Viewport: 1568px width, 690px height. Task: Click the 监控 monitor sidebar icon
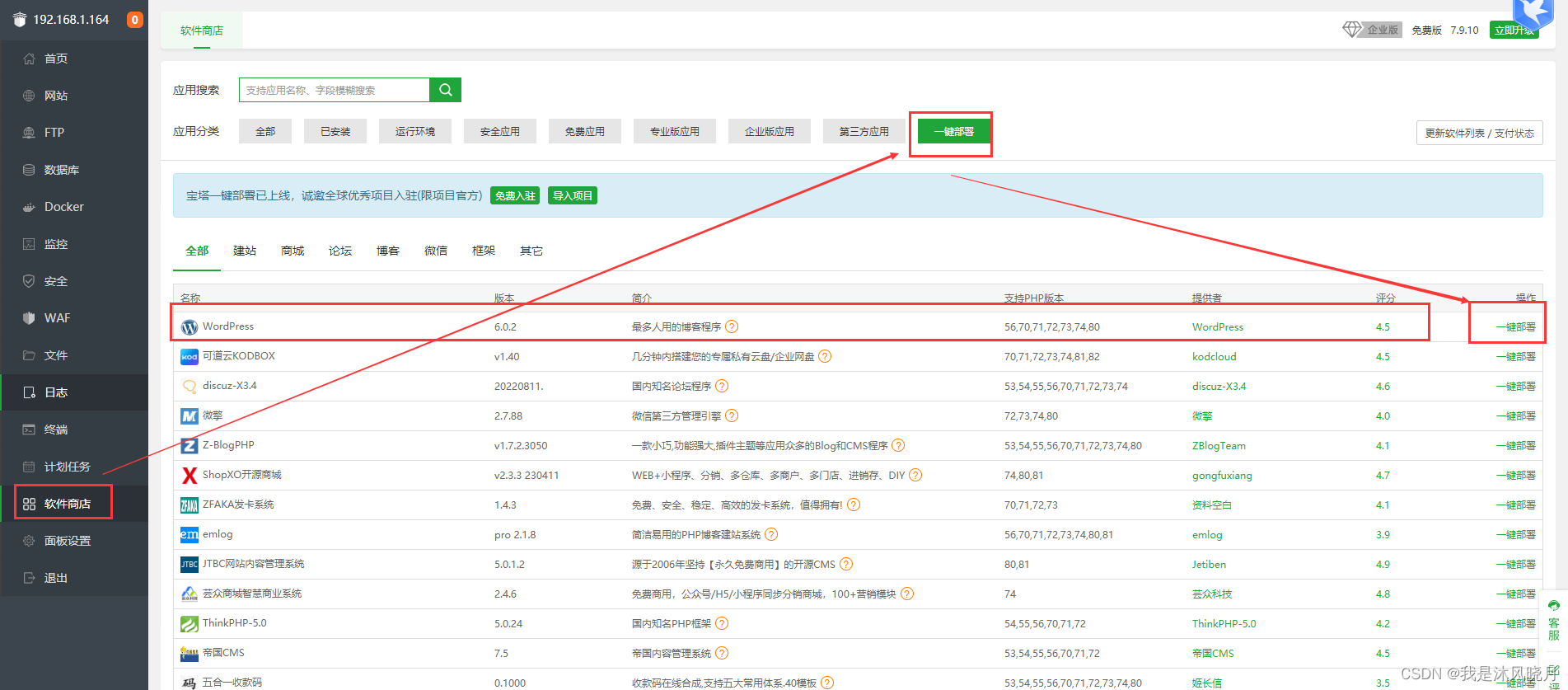coord(30,244)
